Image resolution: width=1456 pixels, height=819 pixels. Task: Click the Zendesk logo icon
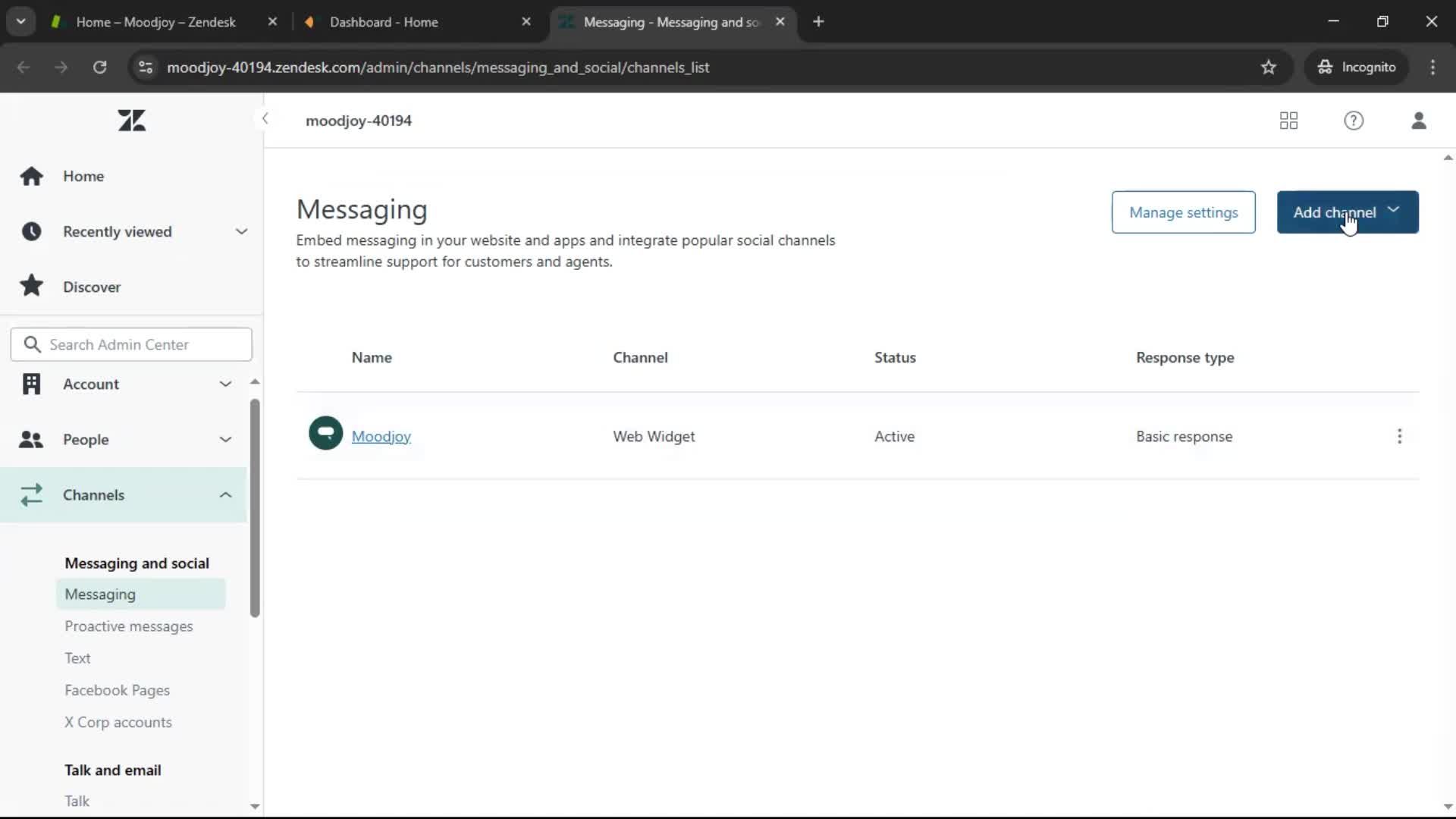(x=132, y=121)
